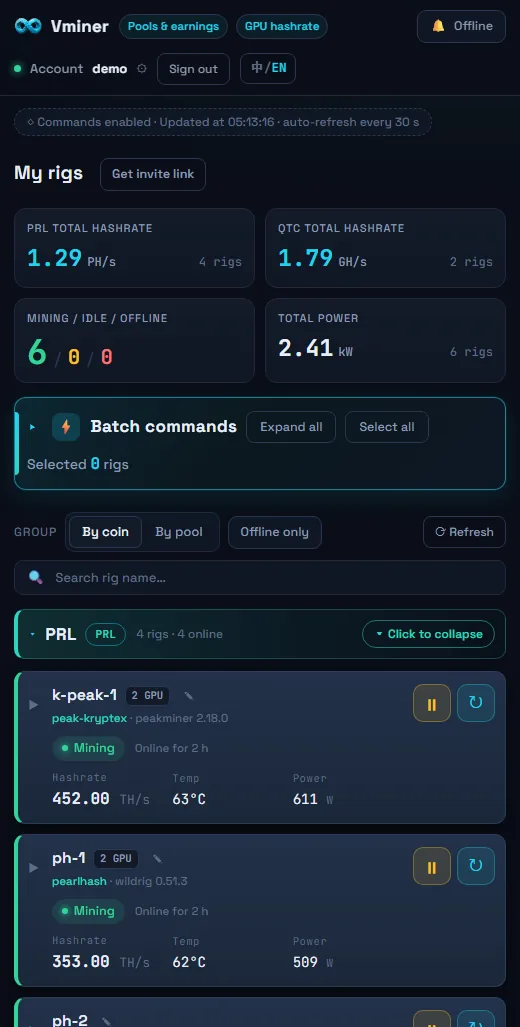Click the Mining status badge on k-peak-1
This screenshot has height=1027, width=520.
88,748
